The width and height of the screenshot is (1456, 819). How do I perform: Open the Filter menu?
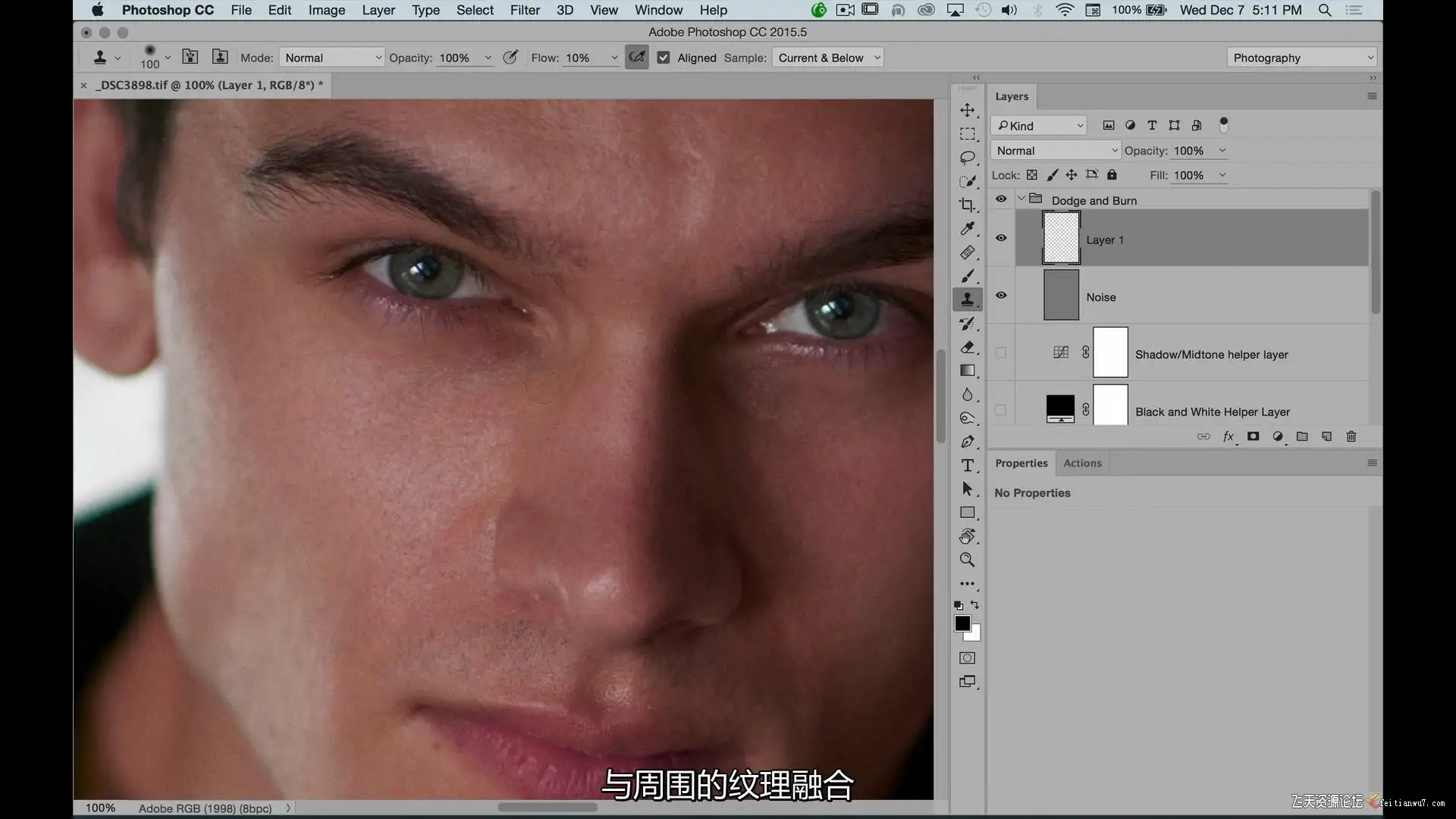point(525,10)
